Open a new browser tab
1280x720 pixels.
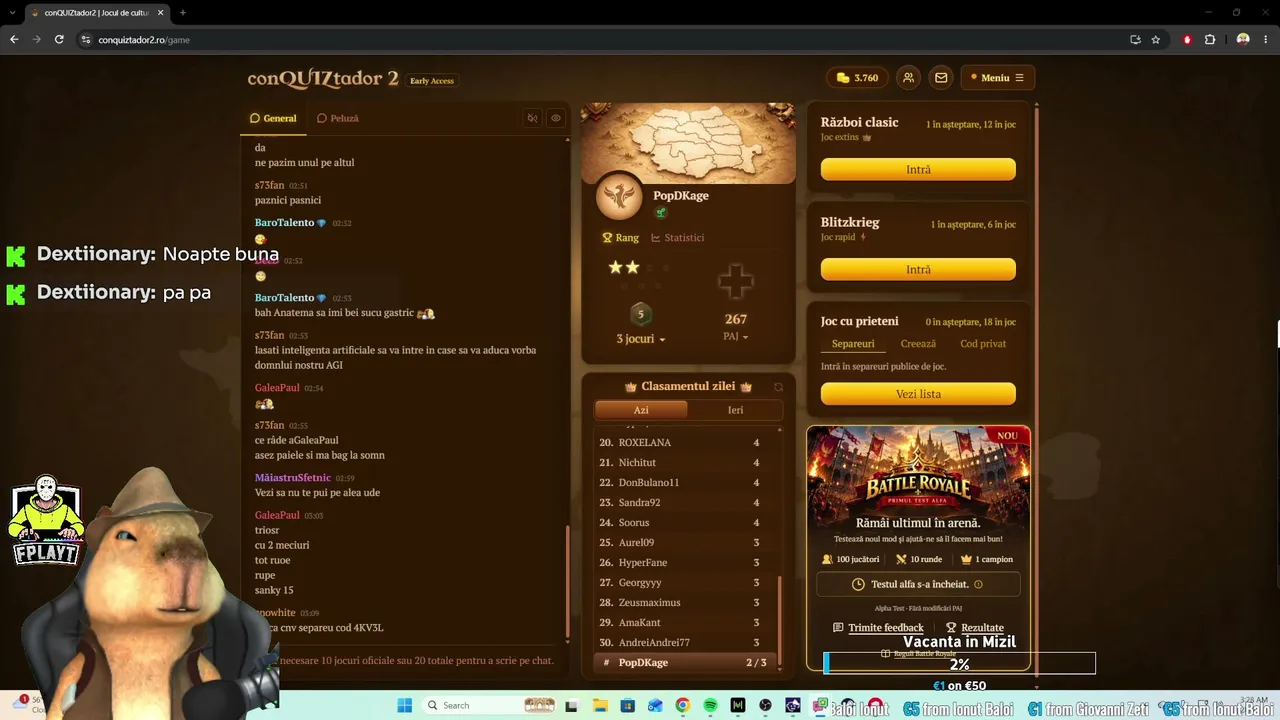182,13
